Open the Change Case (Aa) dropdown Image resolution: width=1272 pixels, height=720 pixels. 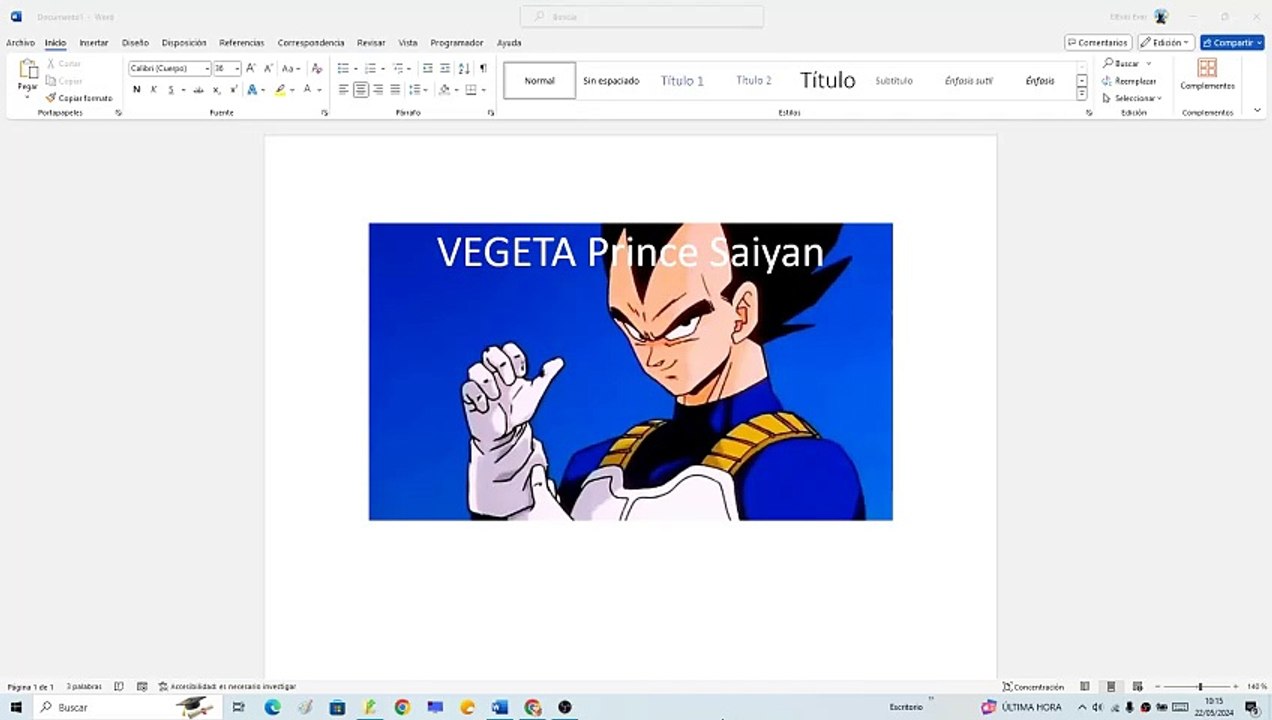(x=291, y=68)
